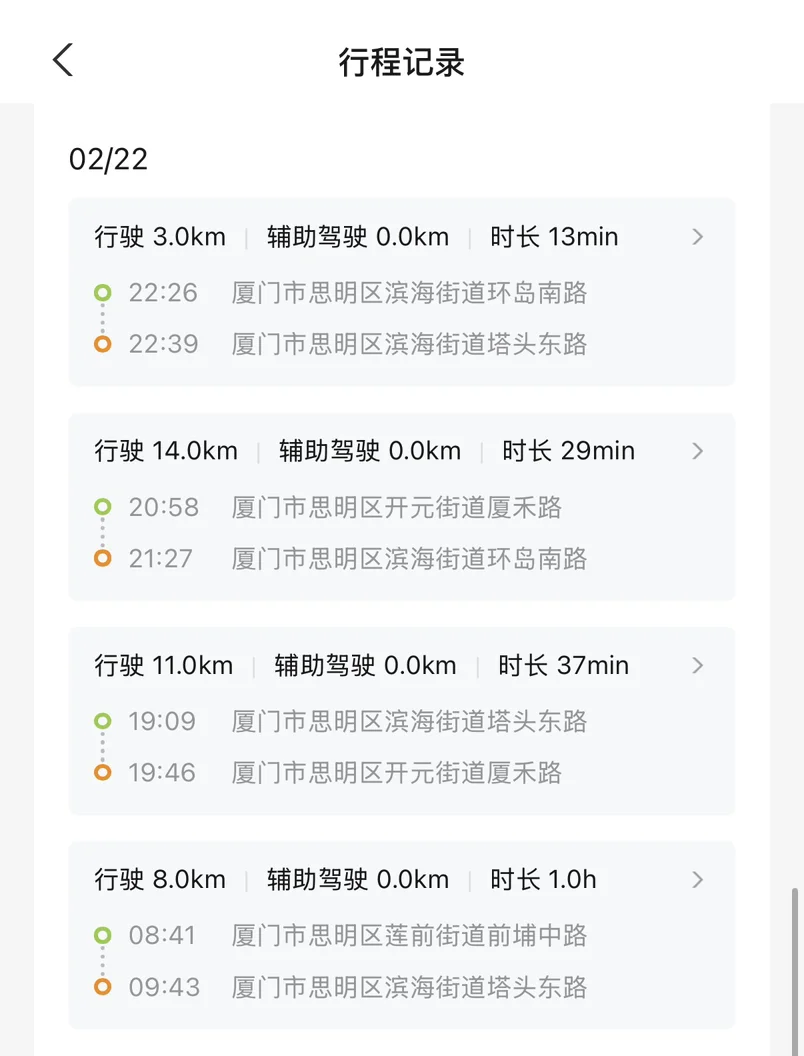Expand the 37min trip details chevron
Image resolution: width=804 pixels, height=1056 pixels.
(698, 665)
